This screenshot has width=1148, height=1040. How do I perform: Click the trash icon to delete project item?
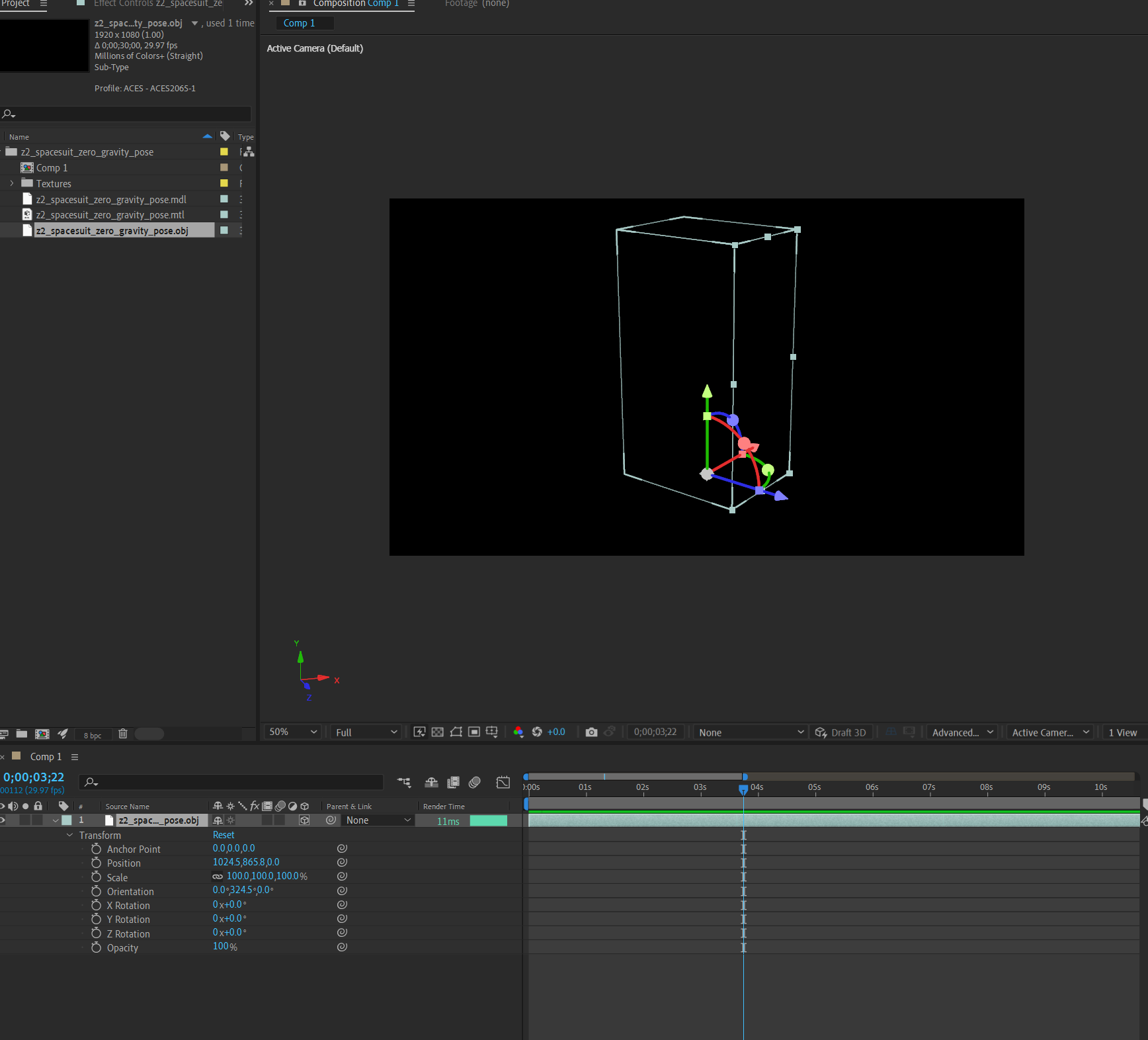[x=123, y=734]
